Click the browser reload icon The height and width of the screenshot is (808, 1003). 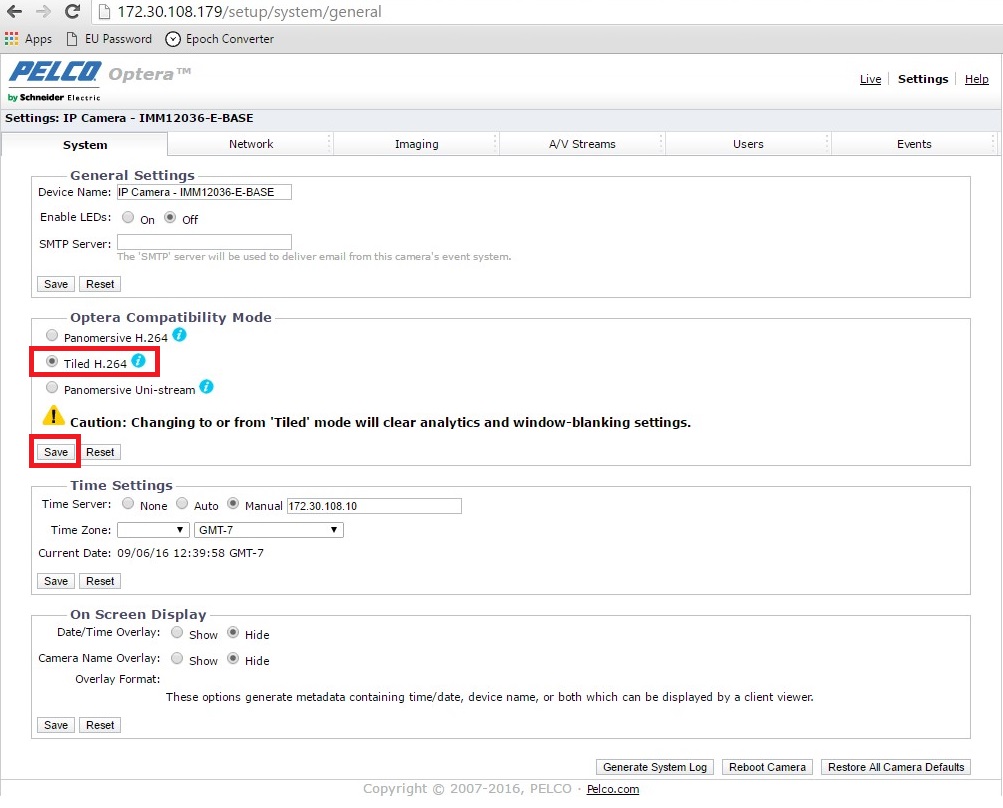tap(72, 13)
